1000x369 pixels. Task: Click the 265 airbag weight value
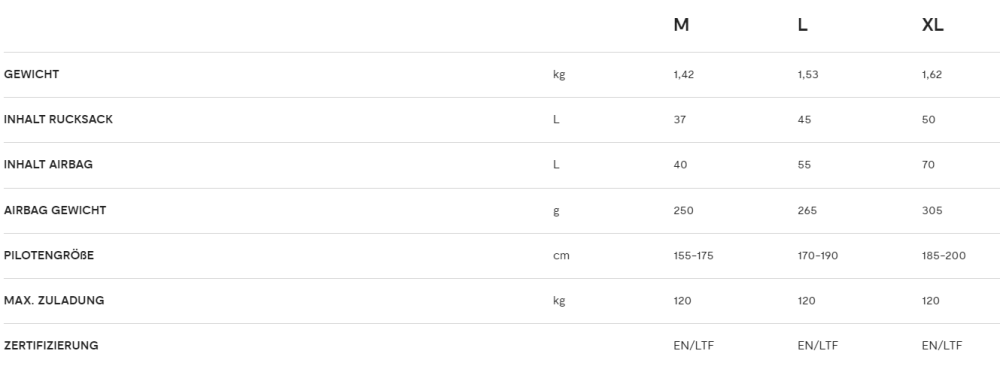[x=807, y=210]
